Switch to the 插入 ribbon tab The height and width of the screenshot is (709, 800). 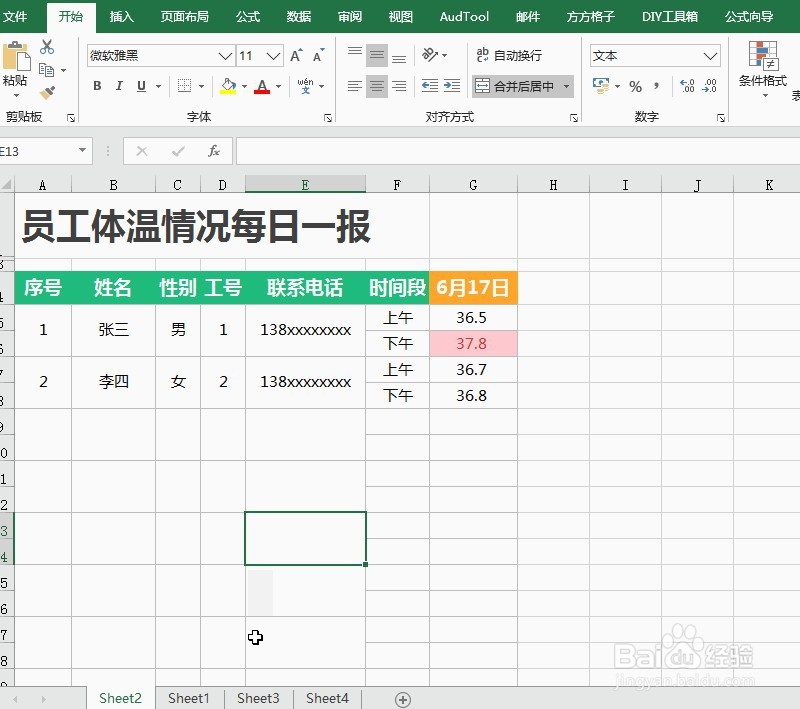[x=121, y=16]
